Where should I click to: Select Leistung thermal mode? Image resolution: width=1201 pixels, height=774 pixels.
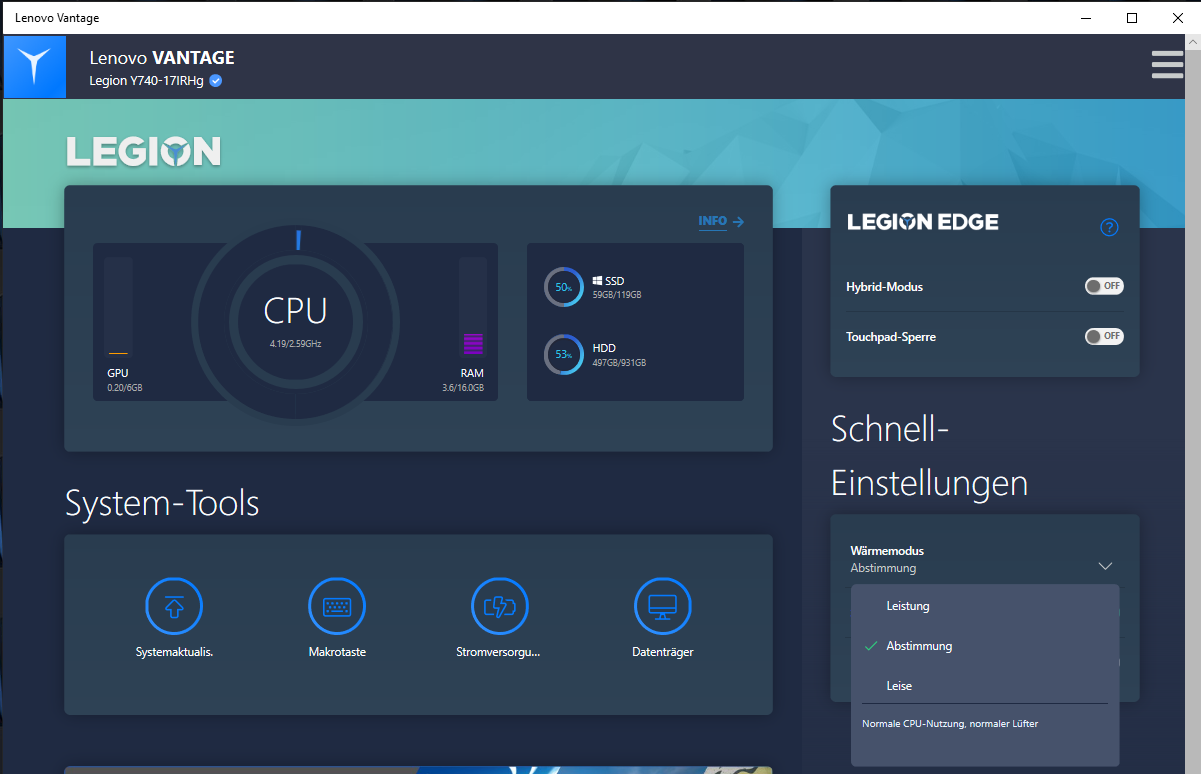tap(985, 606)
